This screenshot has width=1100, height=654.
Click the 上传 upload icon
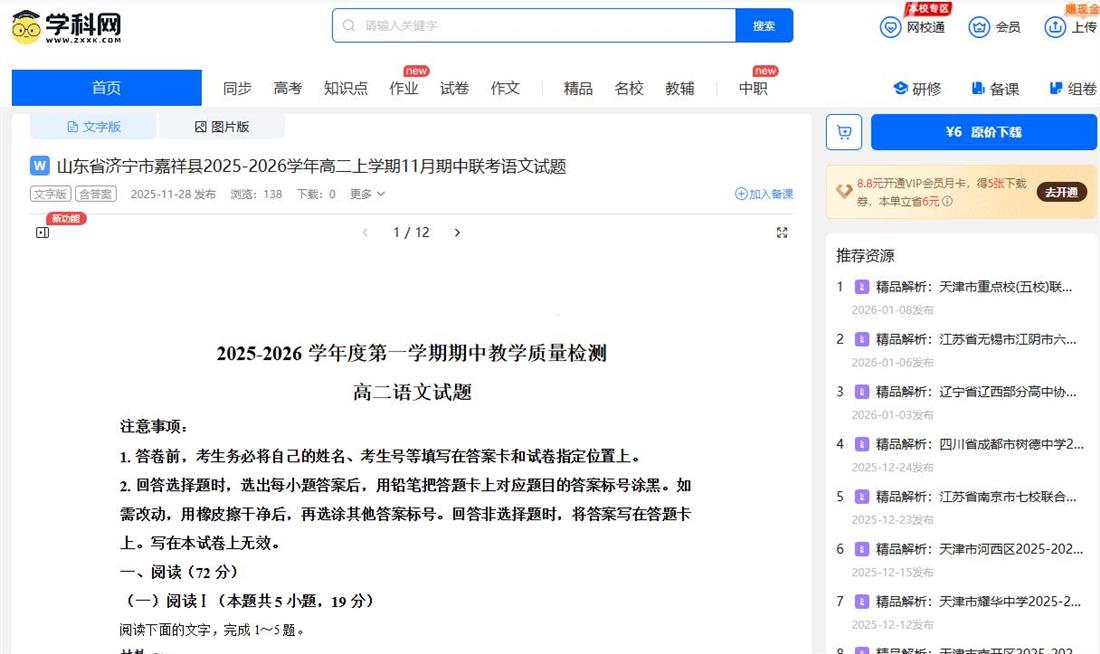(1055, 27)
